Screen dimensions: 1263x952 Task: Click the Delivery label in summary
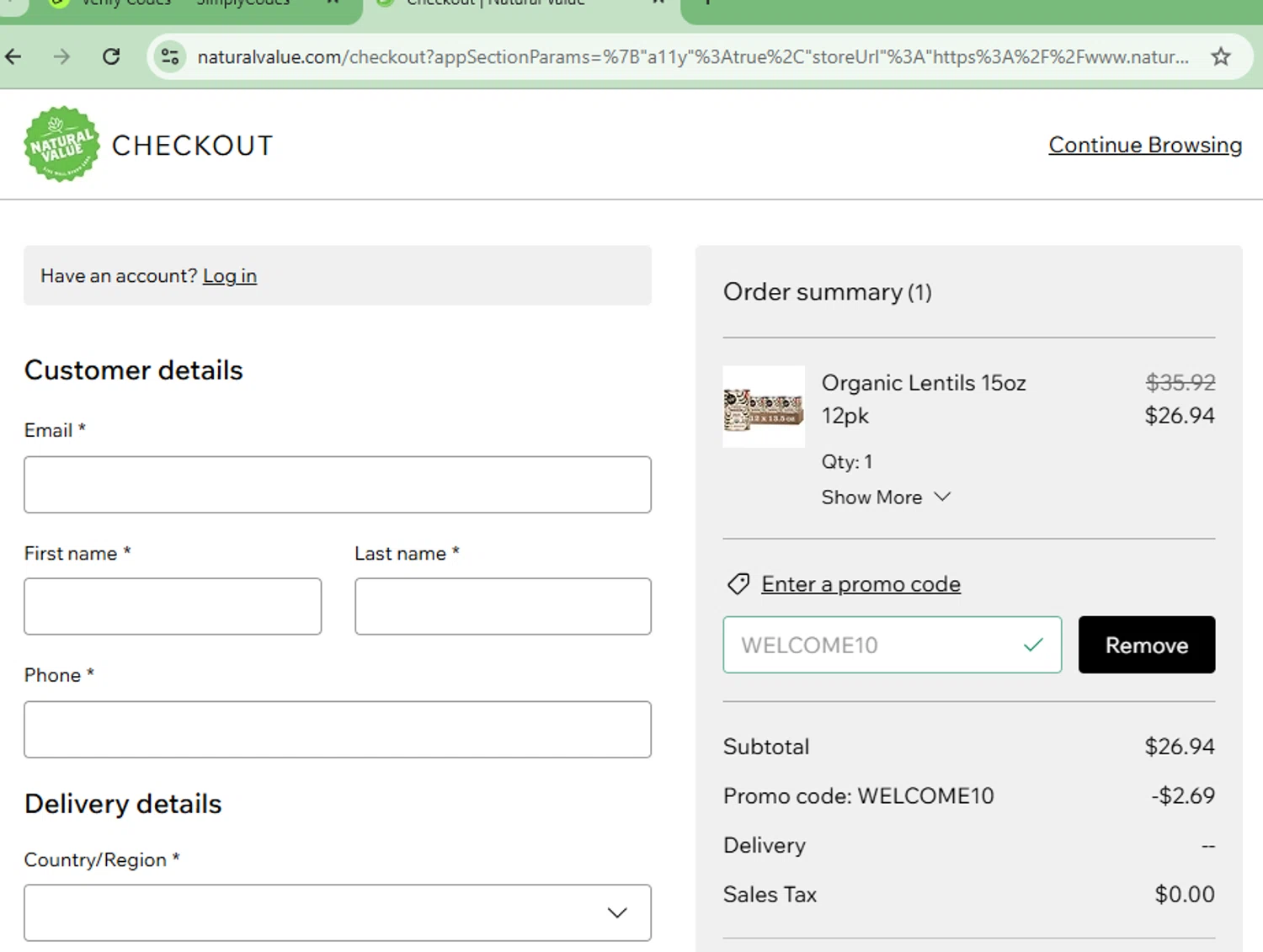(x=765, y=845)
